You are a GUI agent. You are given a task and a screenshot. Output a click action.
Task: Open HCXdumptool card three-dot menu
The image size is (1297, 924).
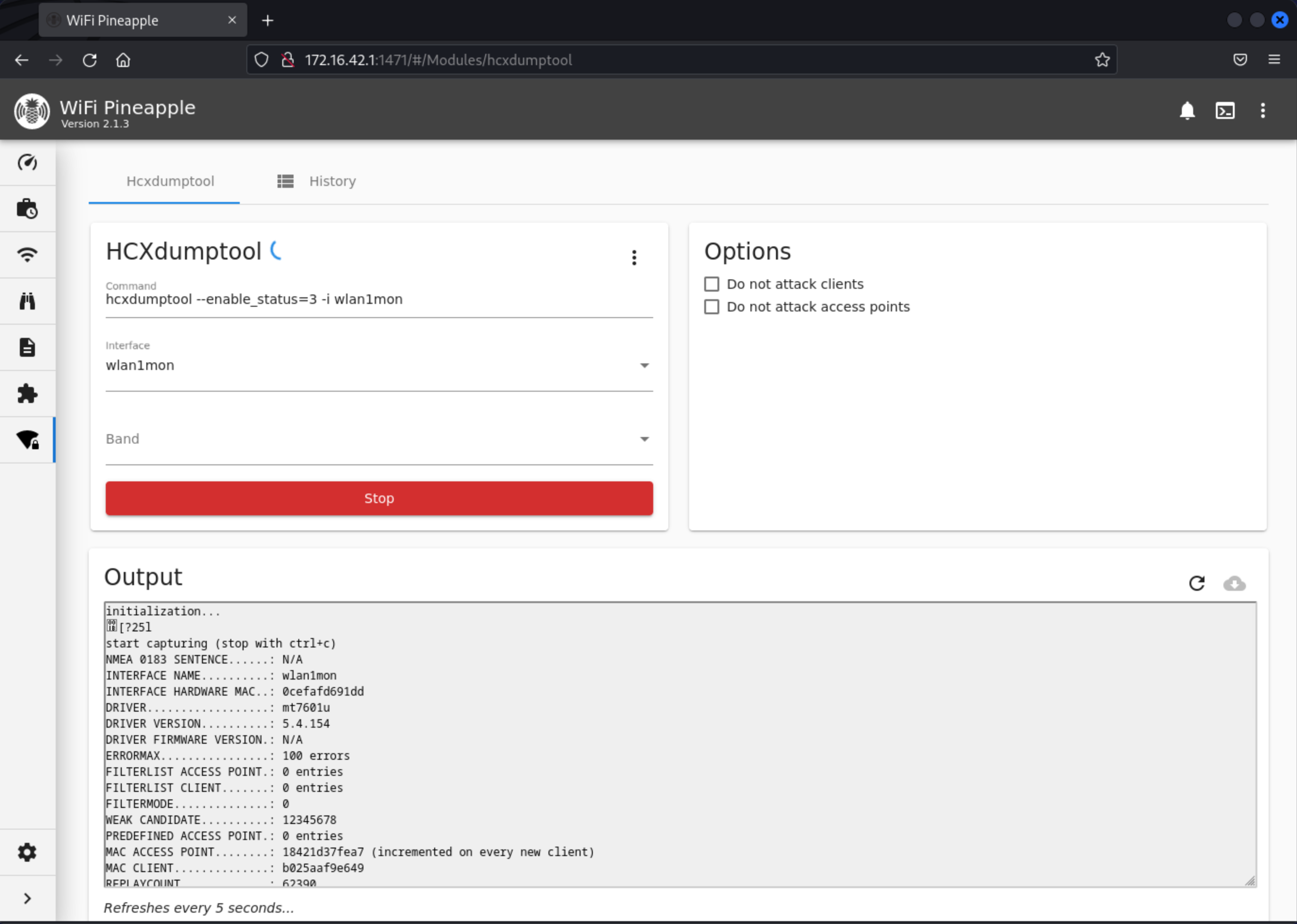pos(634,258)
